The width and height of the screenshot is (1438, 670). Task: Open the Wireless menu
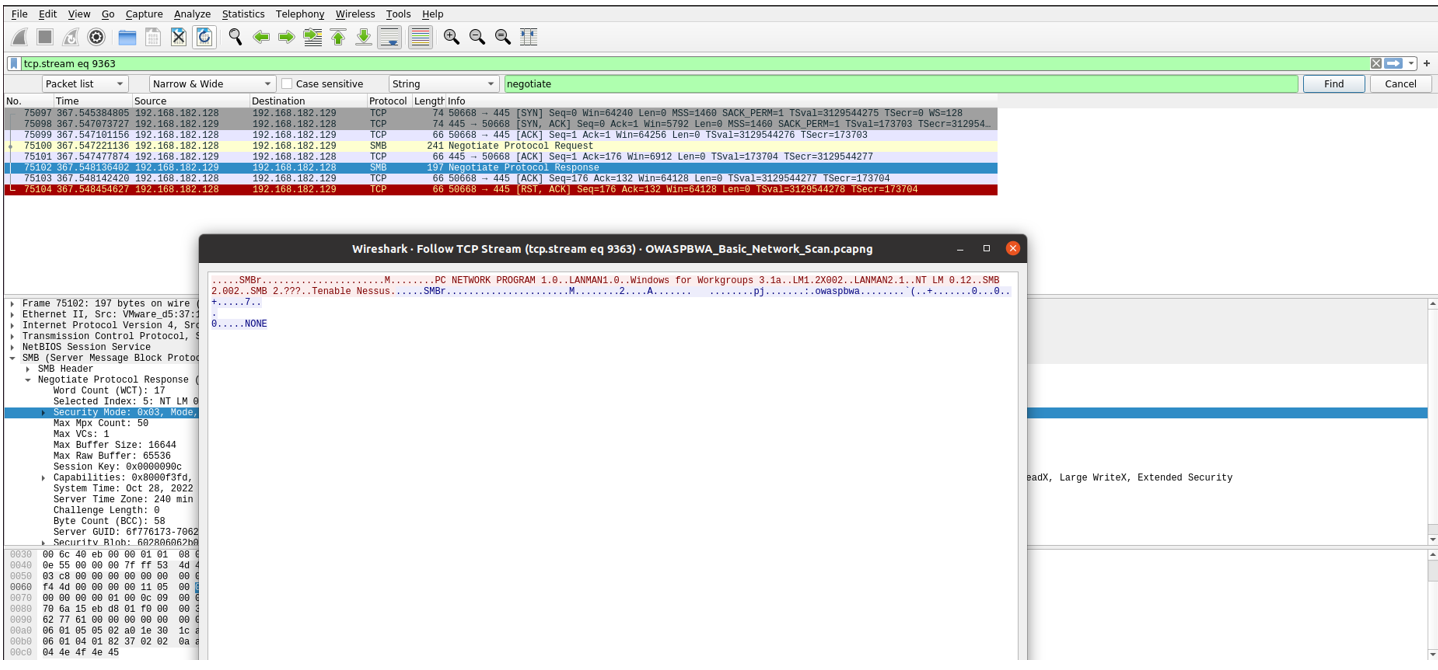[x=355, y=14]
